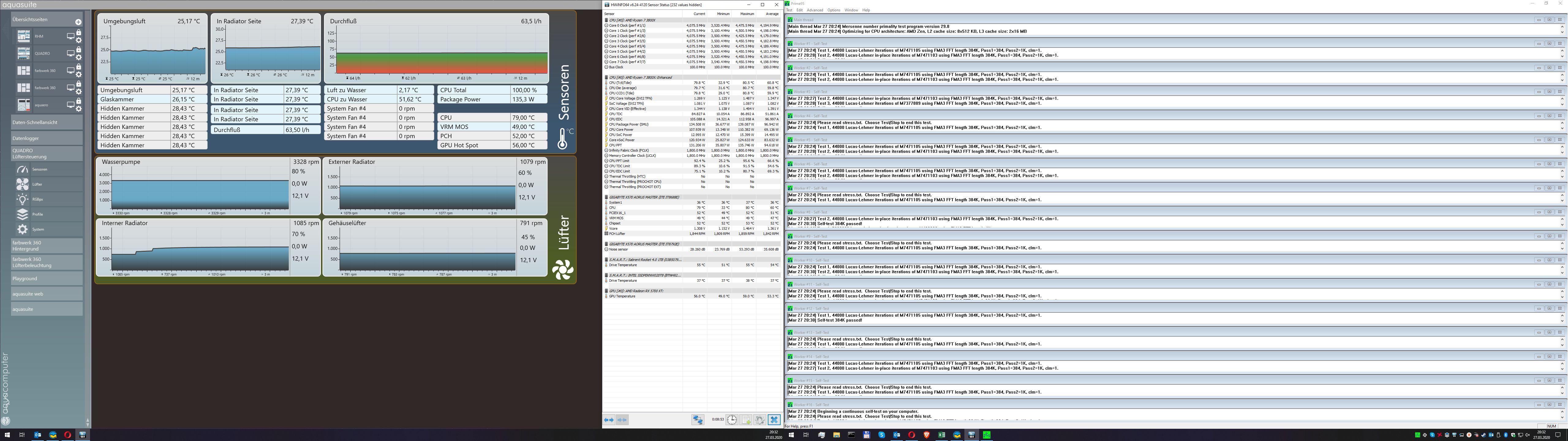Open Prime95 Window menu

tap(852, 10)
